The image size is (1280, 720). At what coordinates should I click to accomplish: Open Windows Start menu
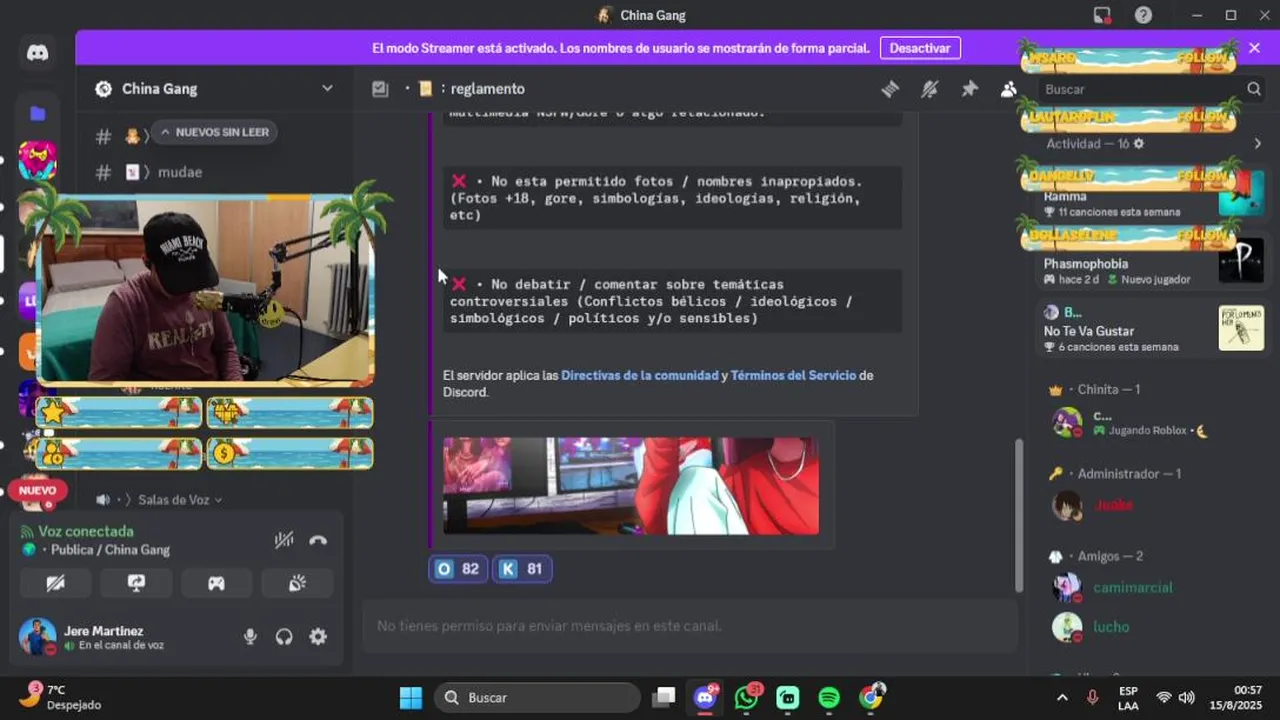pos(410,698)
